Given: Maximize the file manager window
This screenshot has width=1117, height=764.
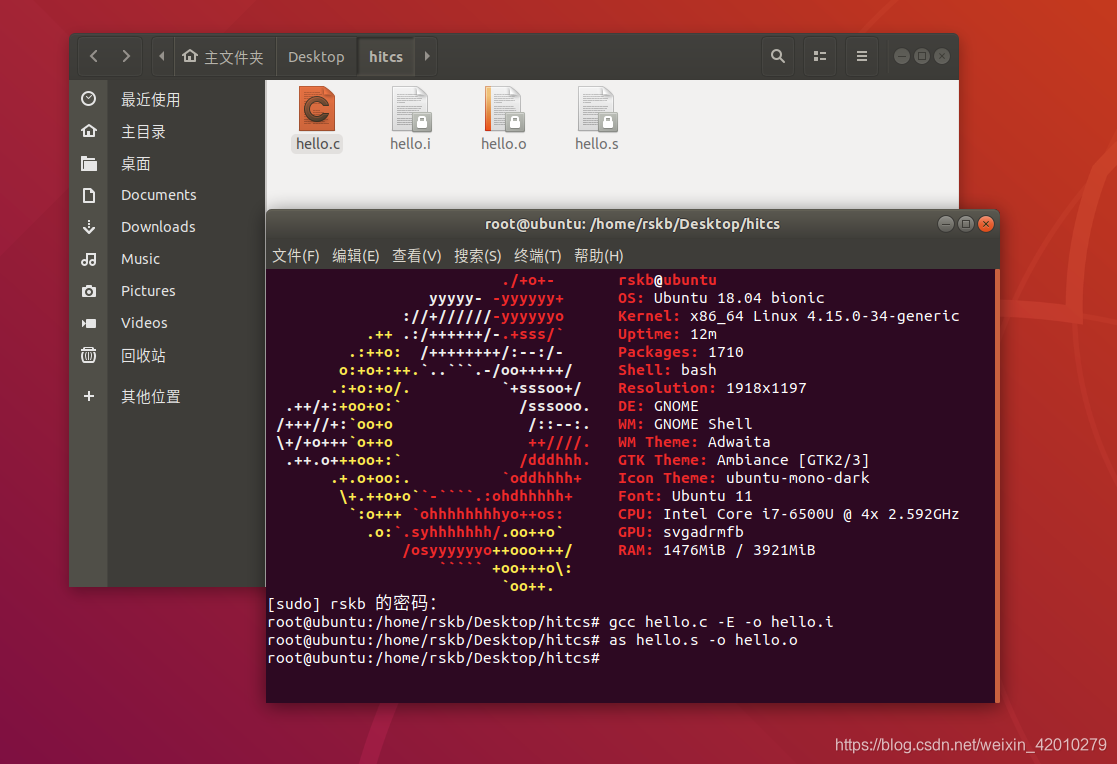Looking at the screenshot, I should pyautogui.click(x=922, y=56).
